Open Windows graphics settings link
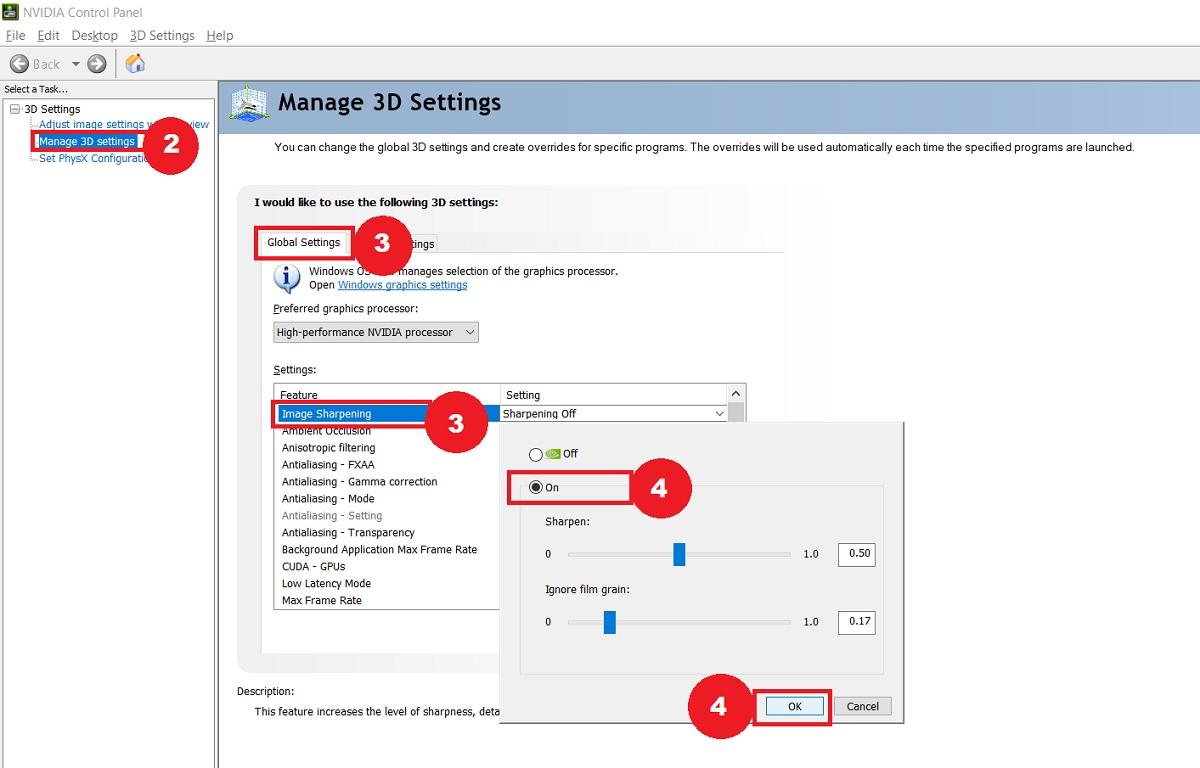Image resolution: width=1200 pixels, height=768 pixels. pos(403,285)
